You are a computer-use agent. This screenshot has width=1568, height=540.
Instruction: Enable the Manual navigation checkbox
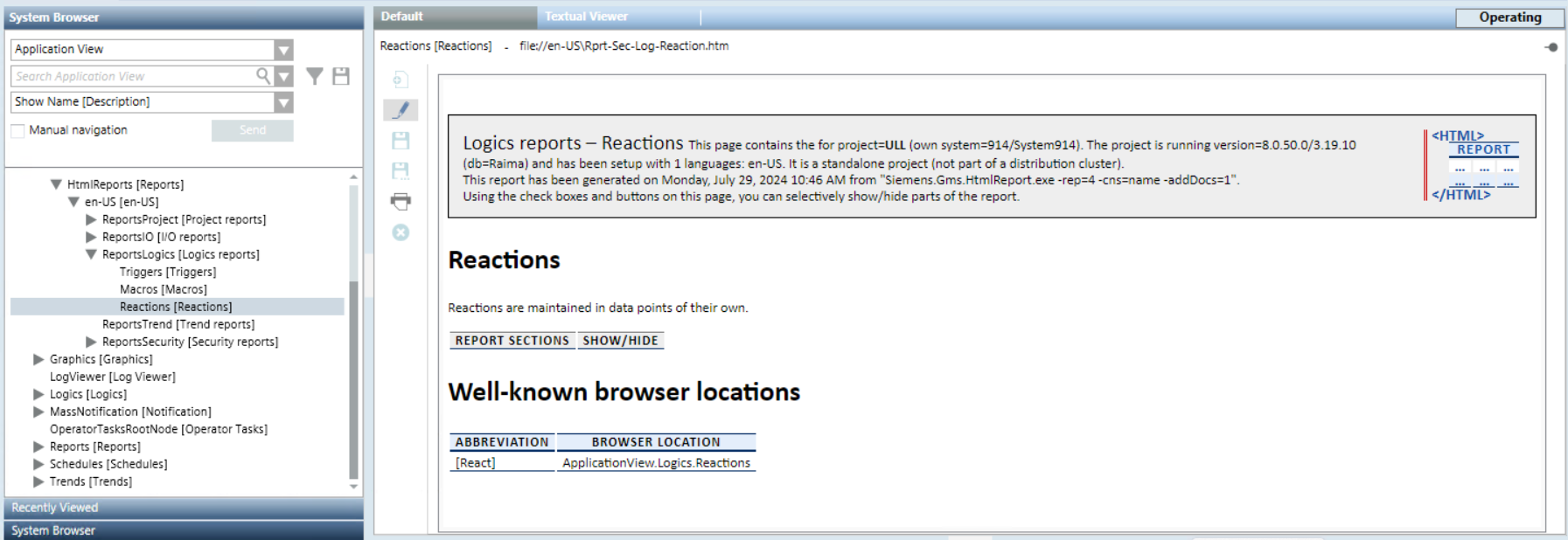point(17,131)
